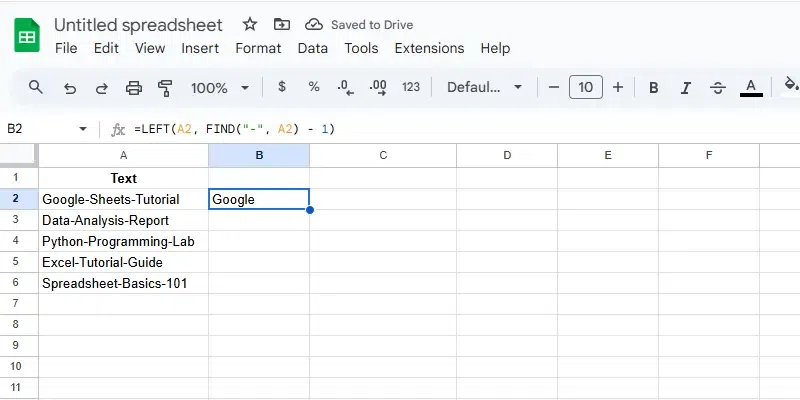The image size is (800, 400).
Task: Toggle bold formatting
Action: [654, 87]
